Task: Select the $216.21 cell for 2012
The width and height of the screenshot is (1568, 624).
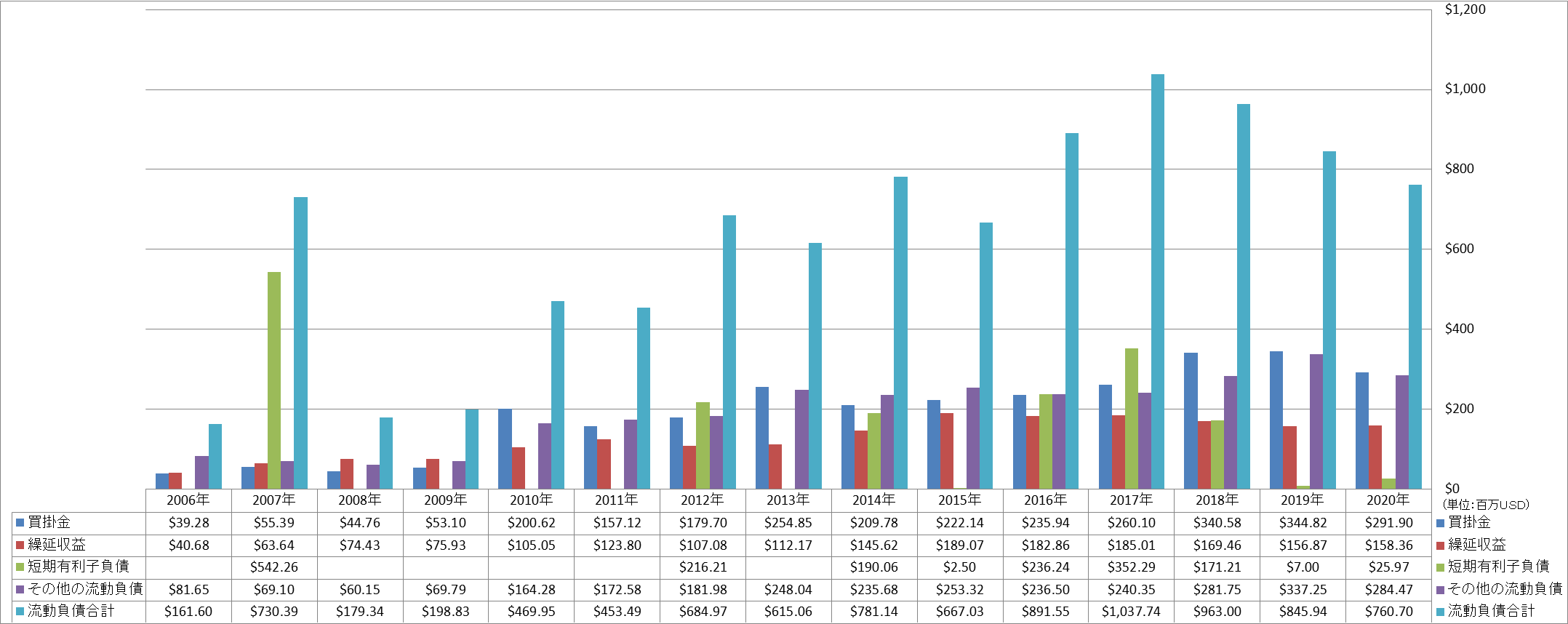Action: tap(703, 567)
